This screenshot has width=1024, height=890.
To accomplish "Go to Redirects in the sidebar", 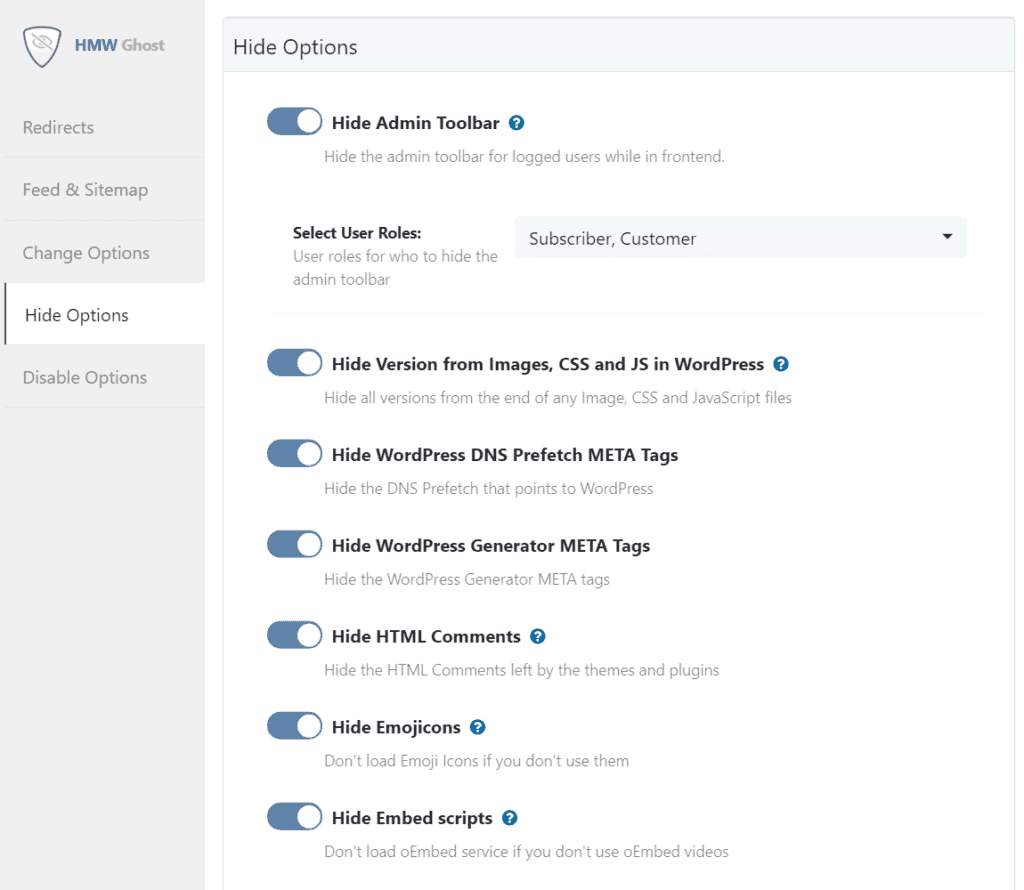I will click(x=59, y=127).
